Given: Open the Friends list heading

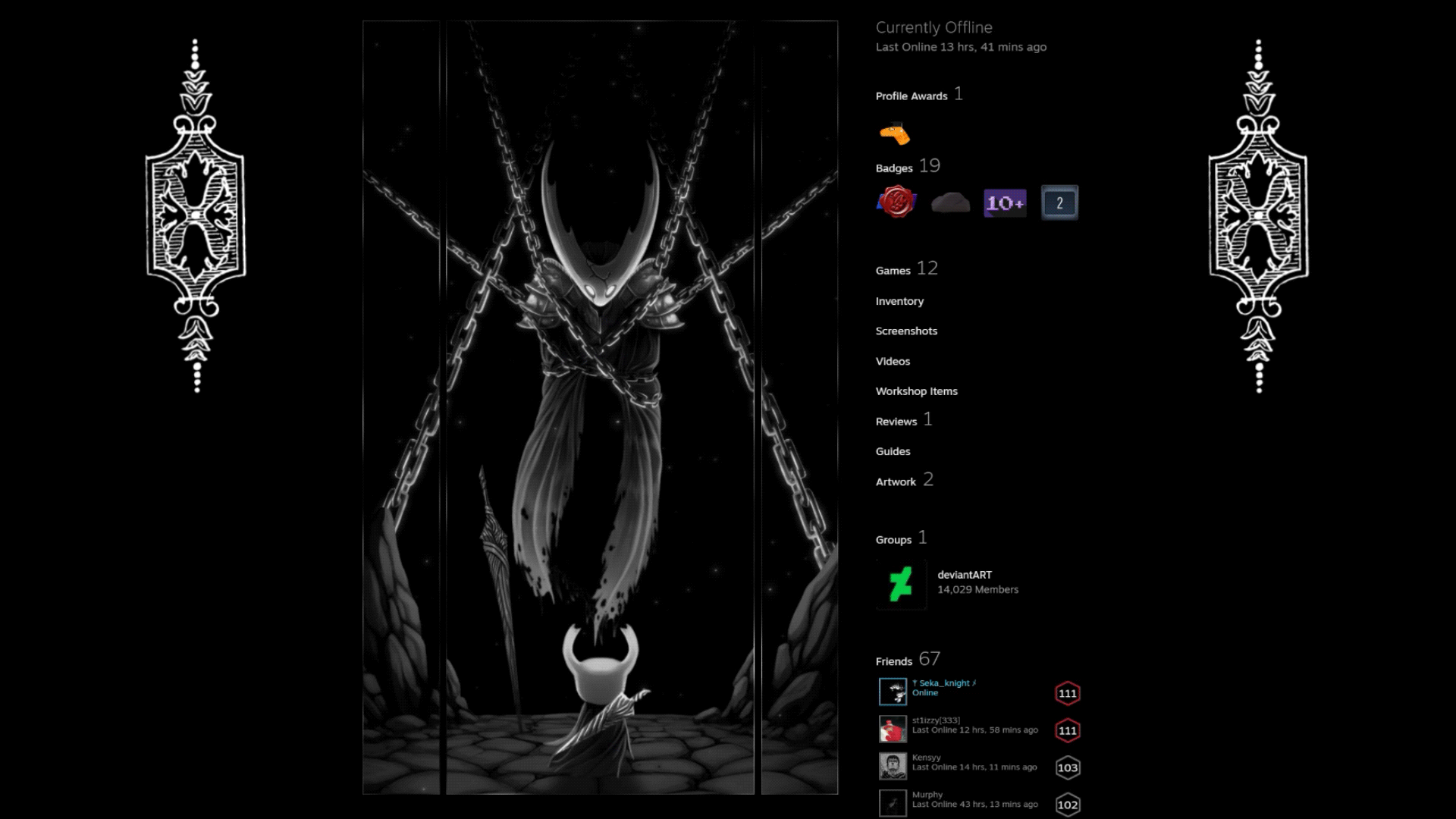Looking at the screenshot, I should (x=893, y=661).
